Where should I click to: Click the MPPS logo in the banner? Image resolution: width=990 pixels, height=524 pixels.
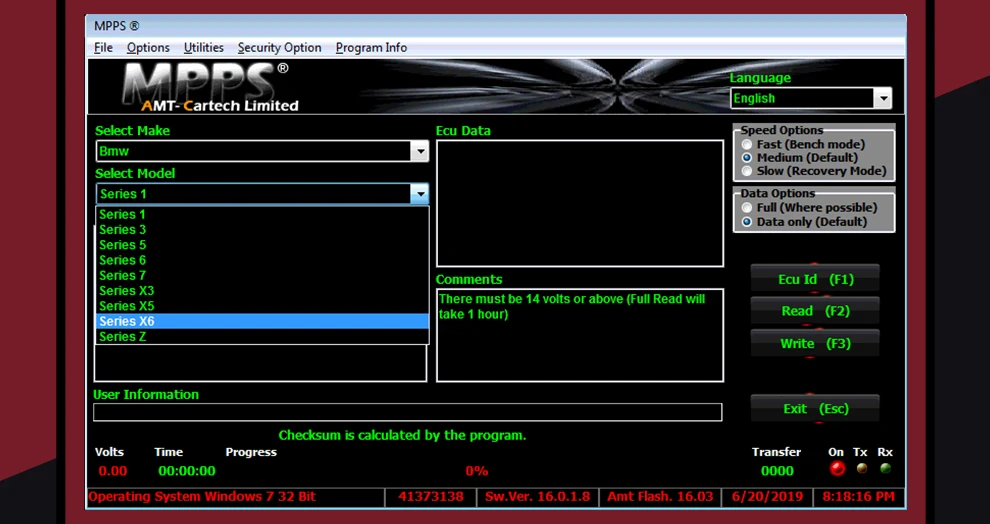208,86
